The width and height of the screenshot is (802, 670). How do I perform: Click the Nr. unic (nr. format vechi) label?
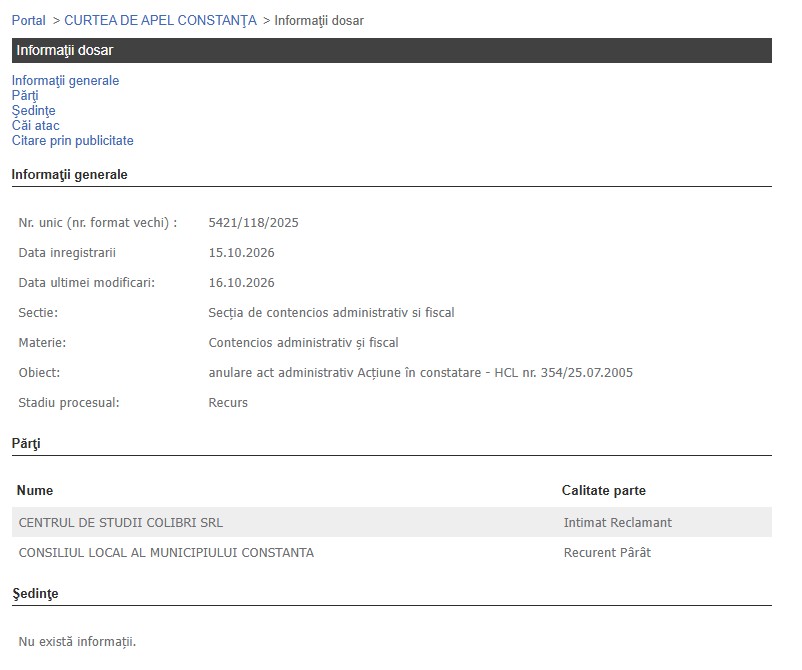[x=98, y=222]
